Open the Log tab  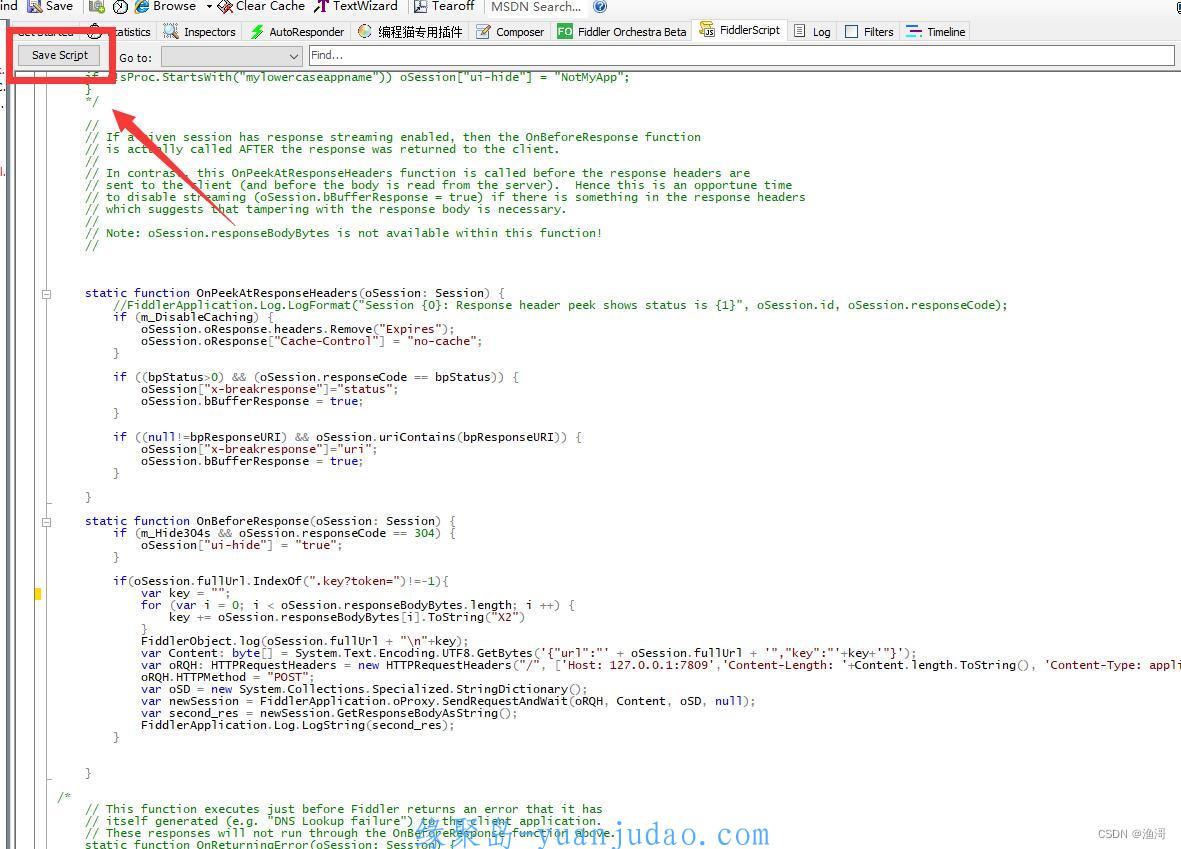coord(812,32)
